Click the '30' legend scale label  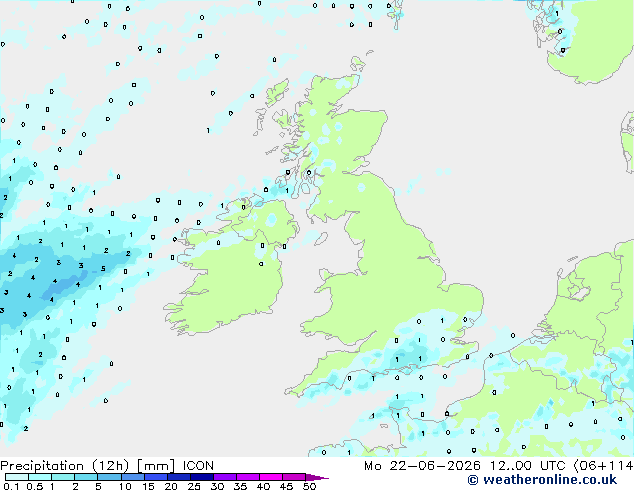(218, 486)
